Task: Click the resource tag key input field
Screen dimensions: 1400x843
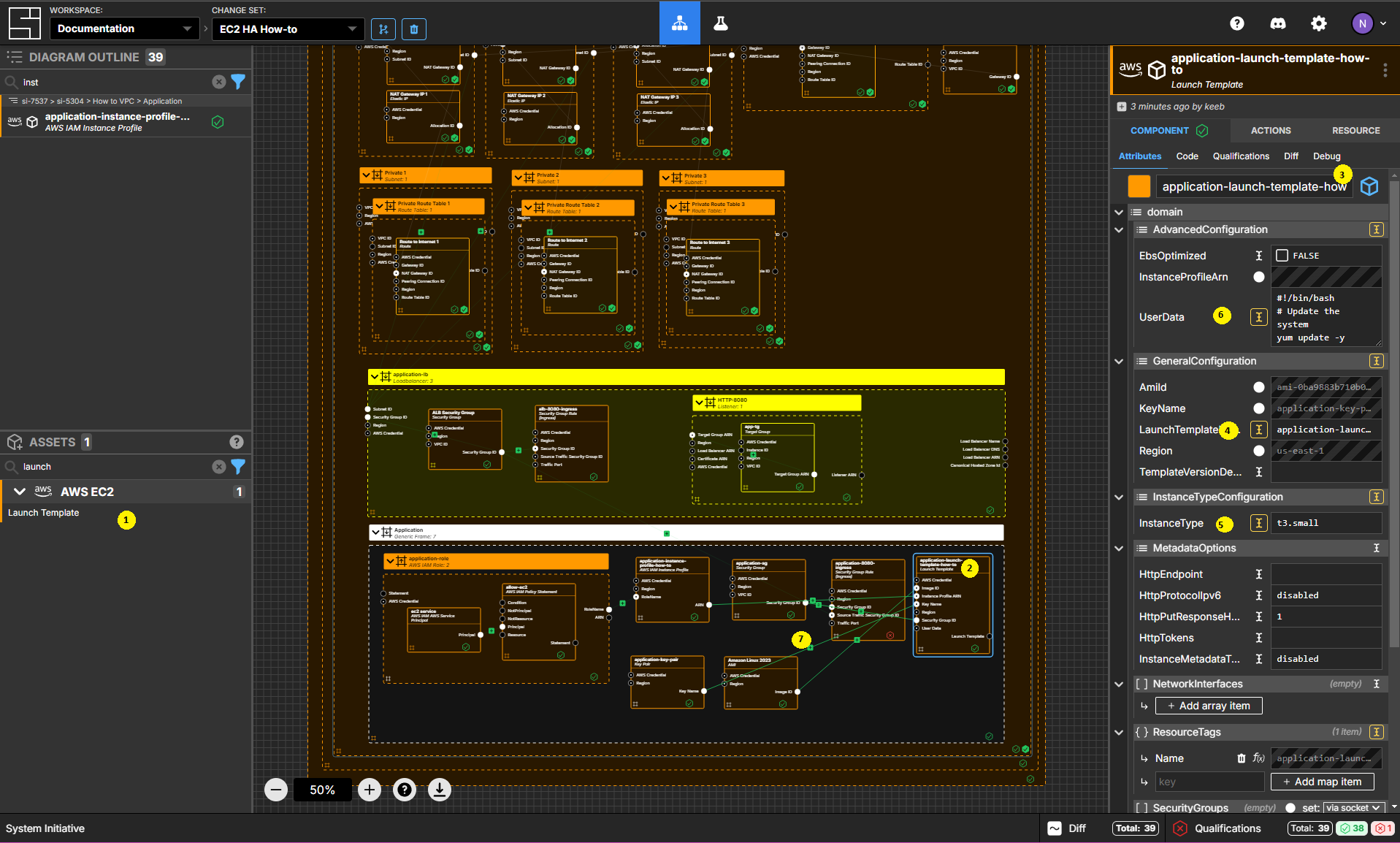Action: (1209, 782)
